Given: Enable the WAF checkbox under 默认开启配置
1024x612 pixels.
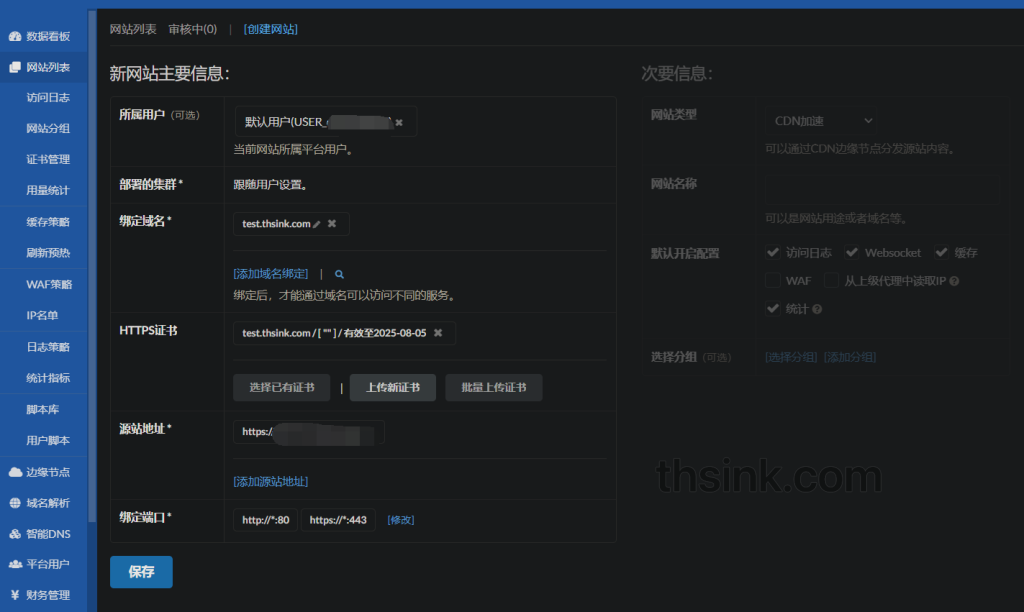Looking at the screenshot, I should coord(773,280).
